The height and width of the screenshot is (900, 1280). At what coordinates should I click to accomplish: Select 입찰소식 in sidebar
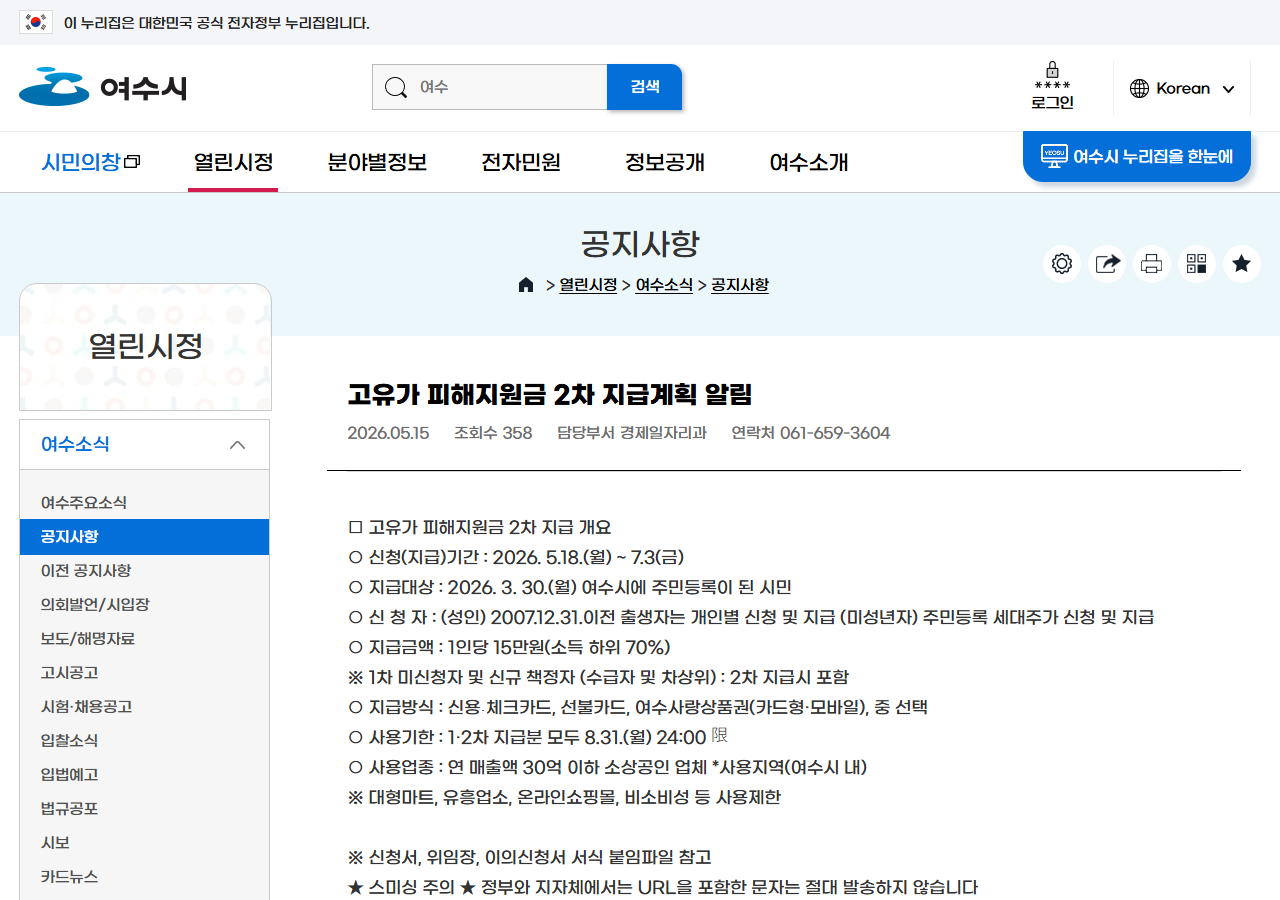click(x=144, y=740)
